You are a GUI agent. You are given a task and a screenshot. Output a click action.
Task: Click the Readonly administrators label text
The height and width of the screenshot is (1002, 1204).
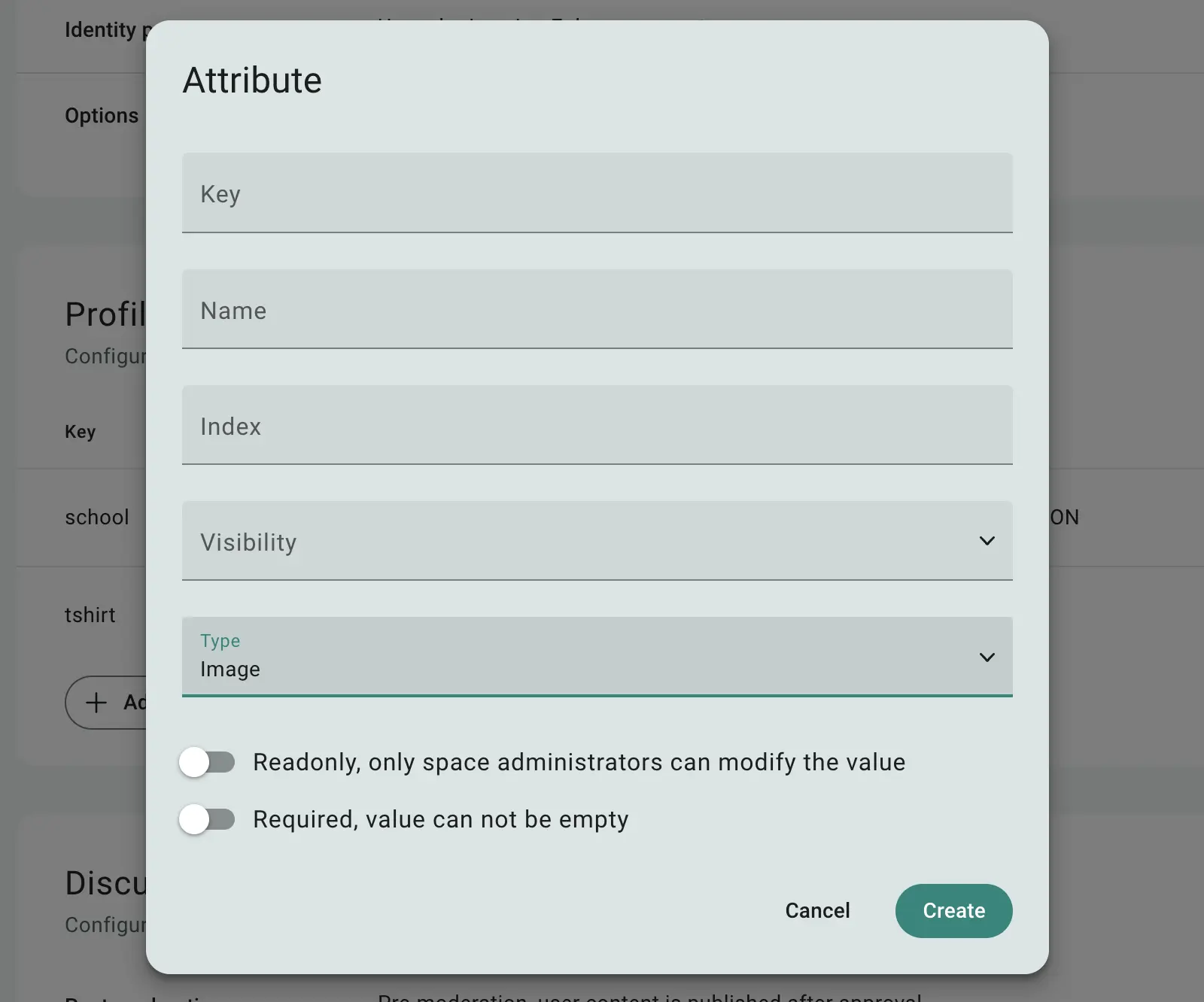coord(579,762)
